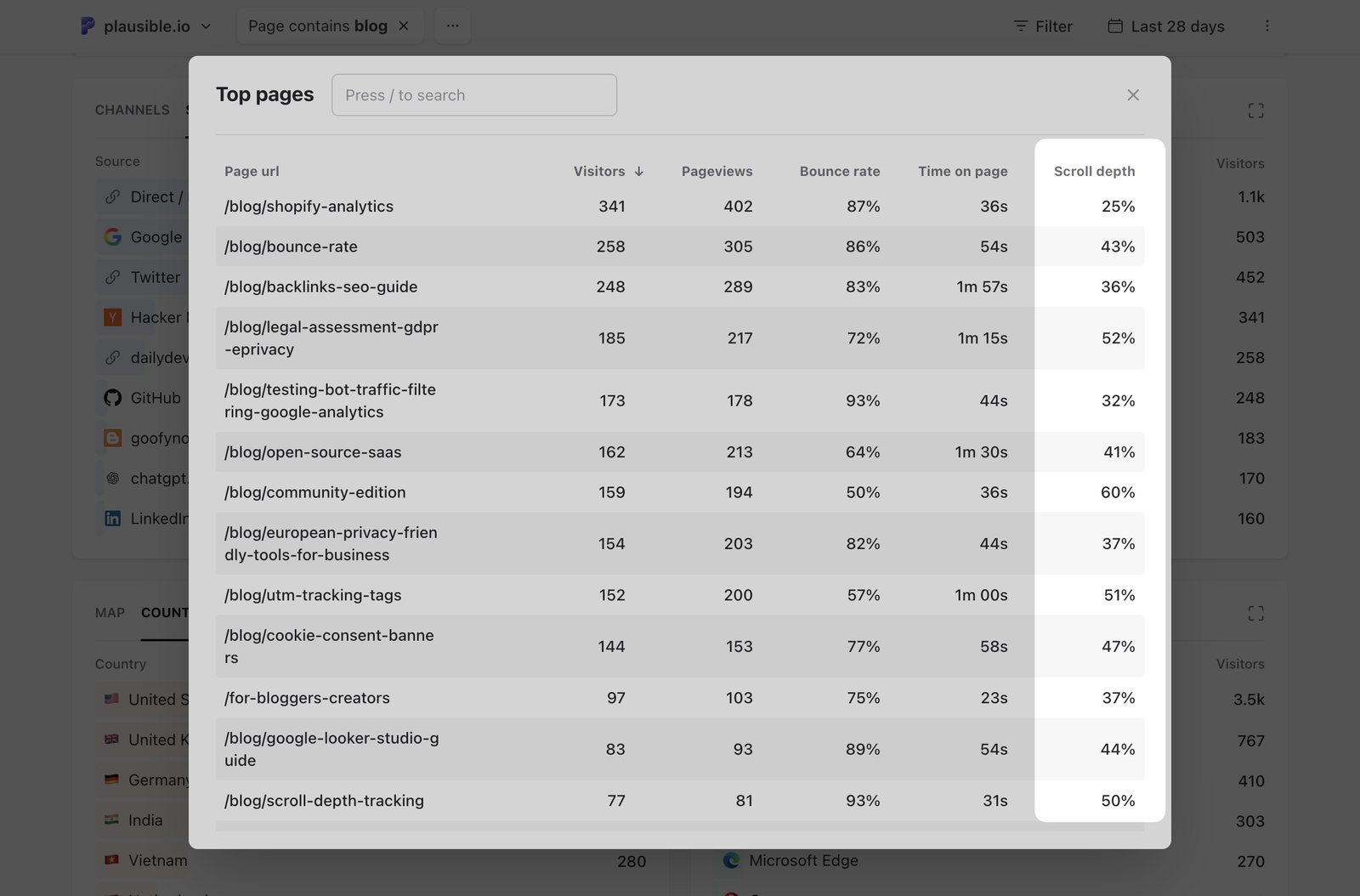The height and width of the screenshot is (896, 1360).
Task: Sort by Visitors column header
Action: pos(609,171)
